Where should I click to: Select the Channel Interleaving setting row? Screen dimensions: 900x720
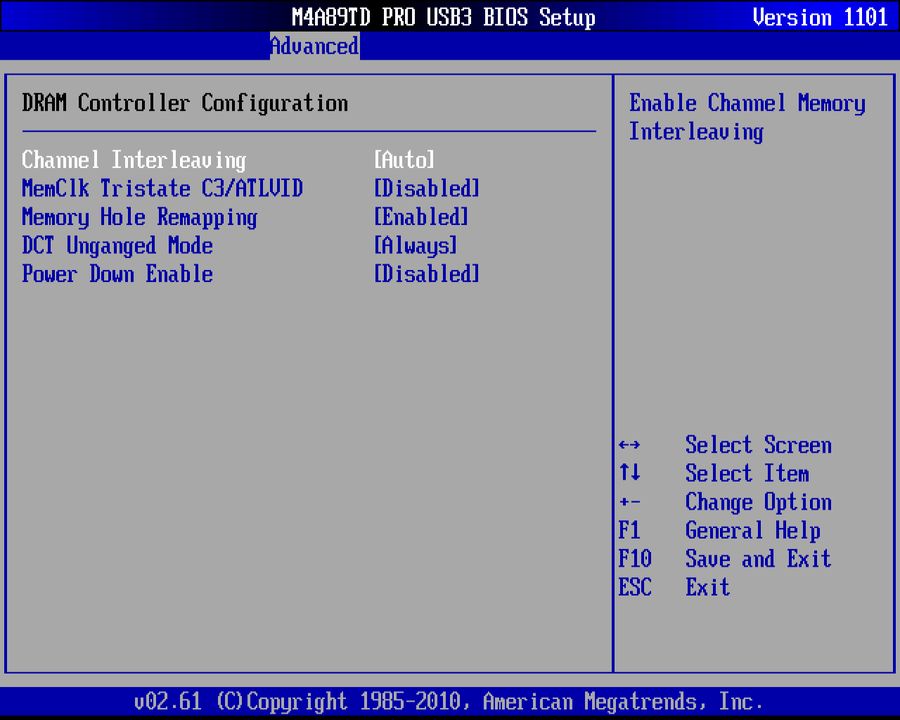[x=133, y=160]
